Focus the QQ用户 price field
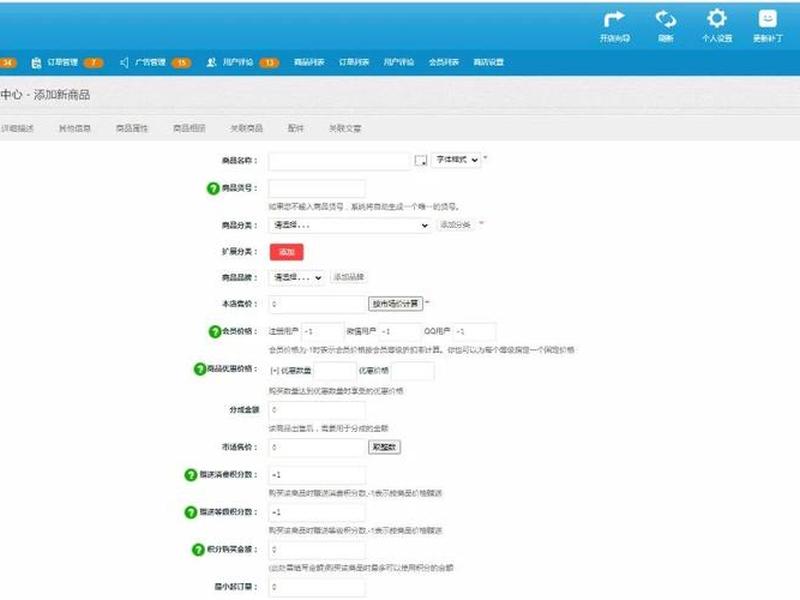 (474, 332)
